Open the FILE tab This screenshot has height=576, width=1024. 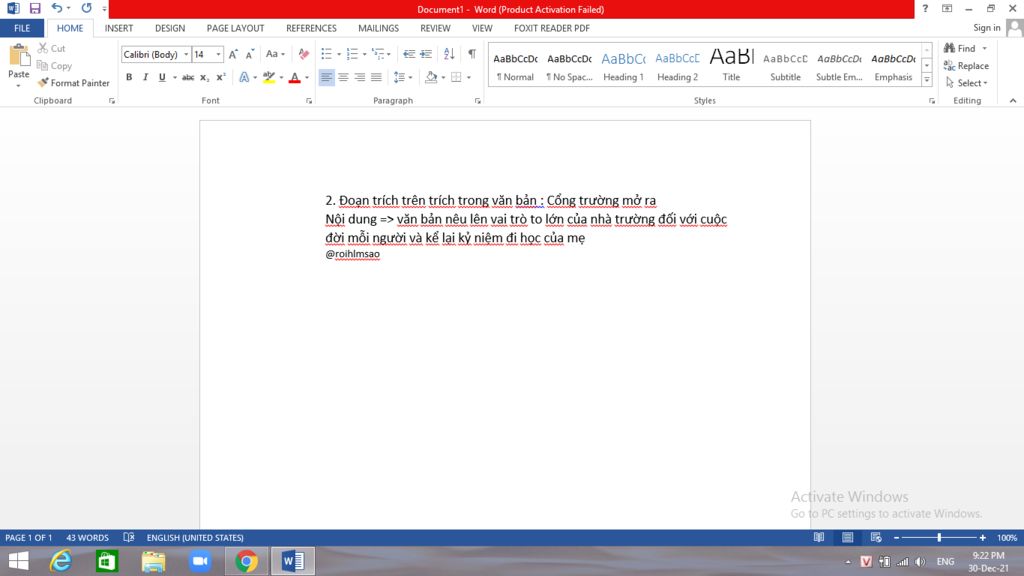click(22, 28)
